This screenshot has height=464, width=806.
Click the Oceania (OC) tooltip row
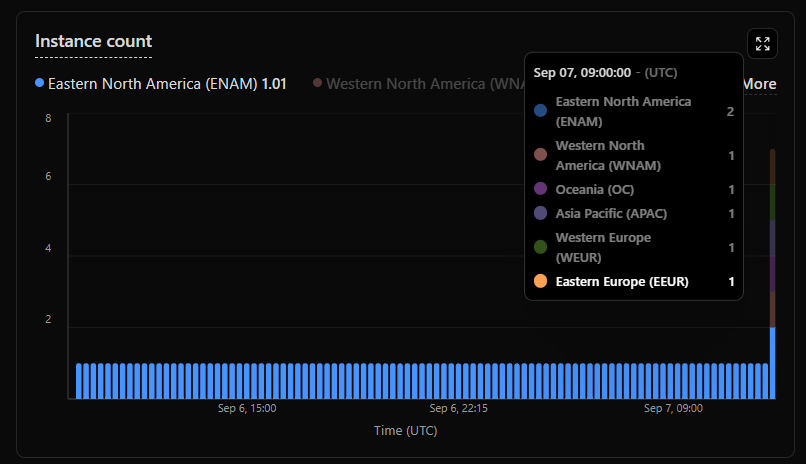[x=634, y=190]
